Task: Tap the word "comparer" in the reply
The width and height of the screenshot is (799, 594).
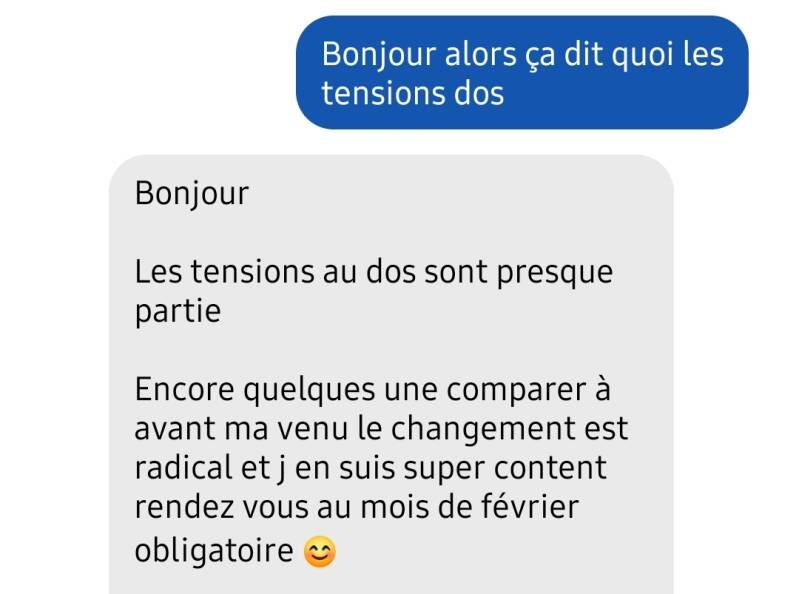Action: pos(516,391)
